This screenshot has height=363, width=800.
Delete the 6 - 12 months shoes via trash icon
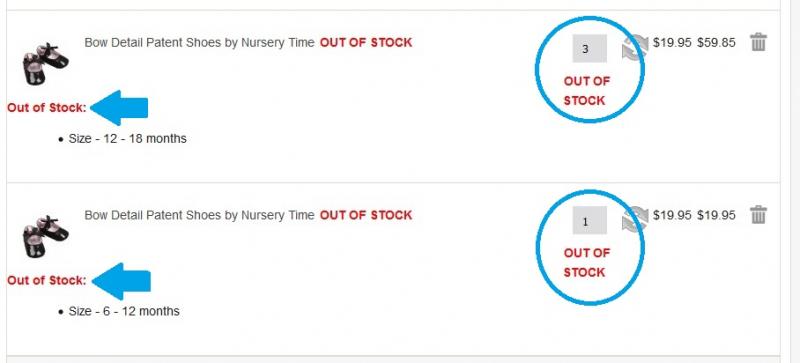[x=758, y=214]
